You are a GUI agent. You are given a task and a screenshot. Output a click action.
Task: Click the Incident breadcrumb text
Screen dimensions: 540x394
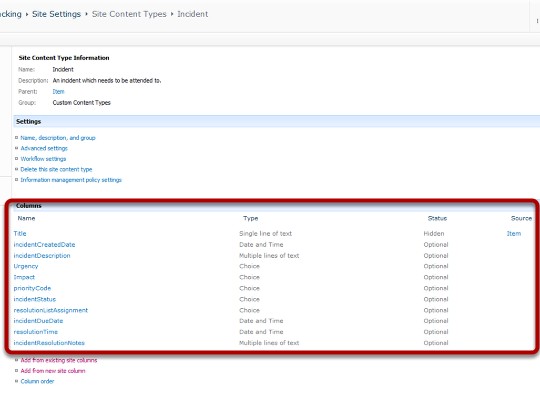point(193,14)
